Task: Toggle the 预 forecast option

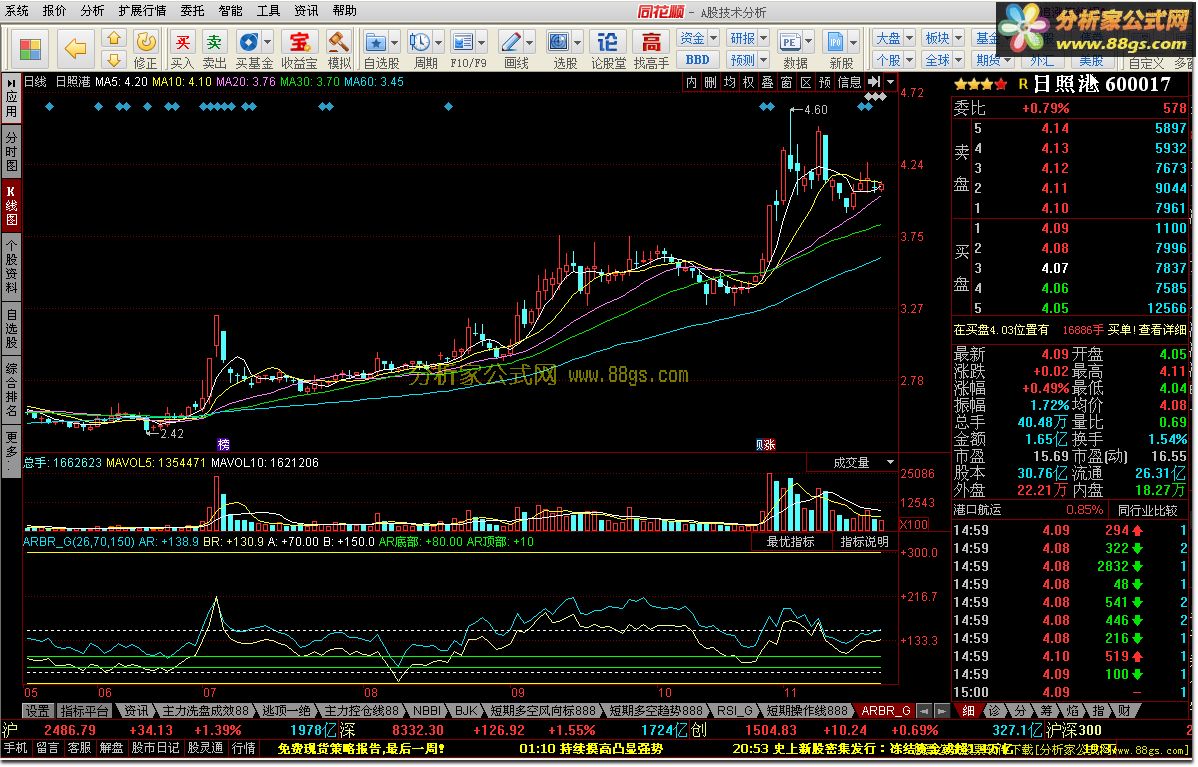Action: pyautogui.click(x=825, y=82)
